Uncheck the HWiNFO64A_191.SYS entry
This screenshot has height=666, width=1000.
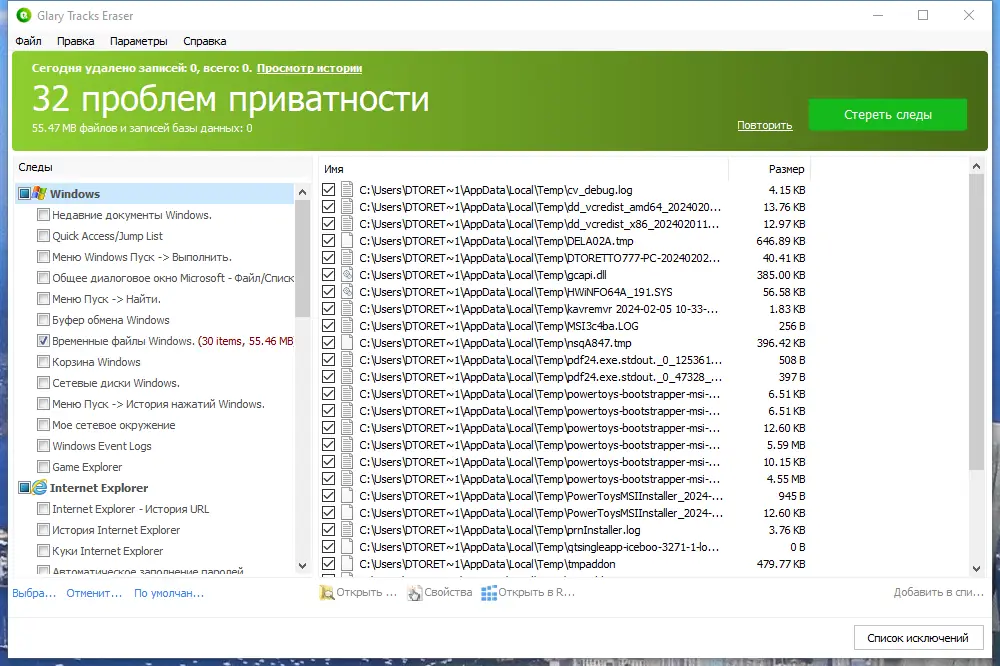328,292
